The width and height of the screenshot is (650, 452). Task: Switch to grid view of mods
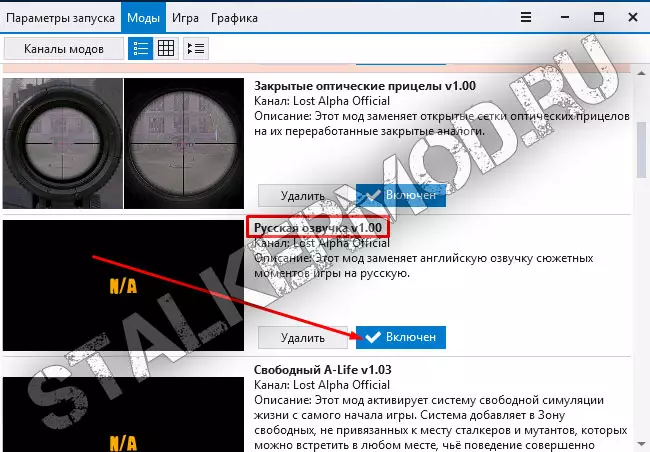tap(166, 49)
